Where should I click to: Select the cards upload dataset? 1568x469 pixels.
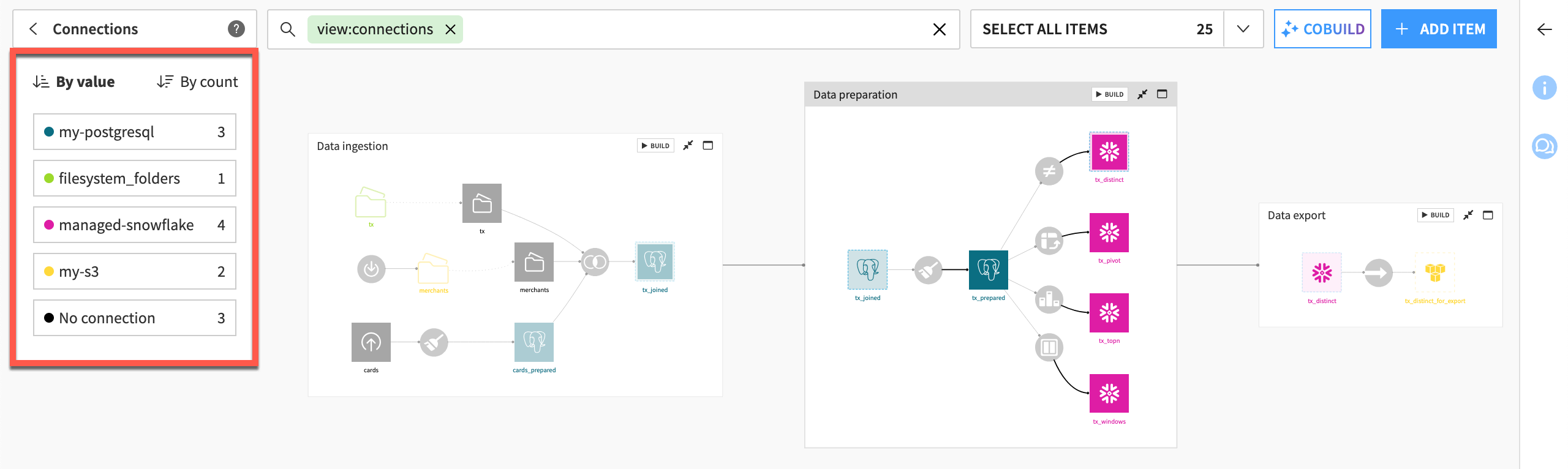click(371, 342)
